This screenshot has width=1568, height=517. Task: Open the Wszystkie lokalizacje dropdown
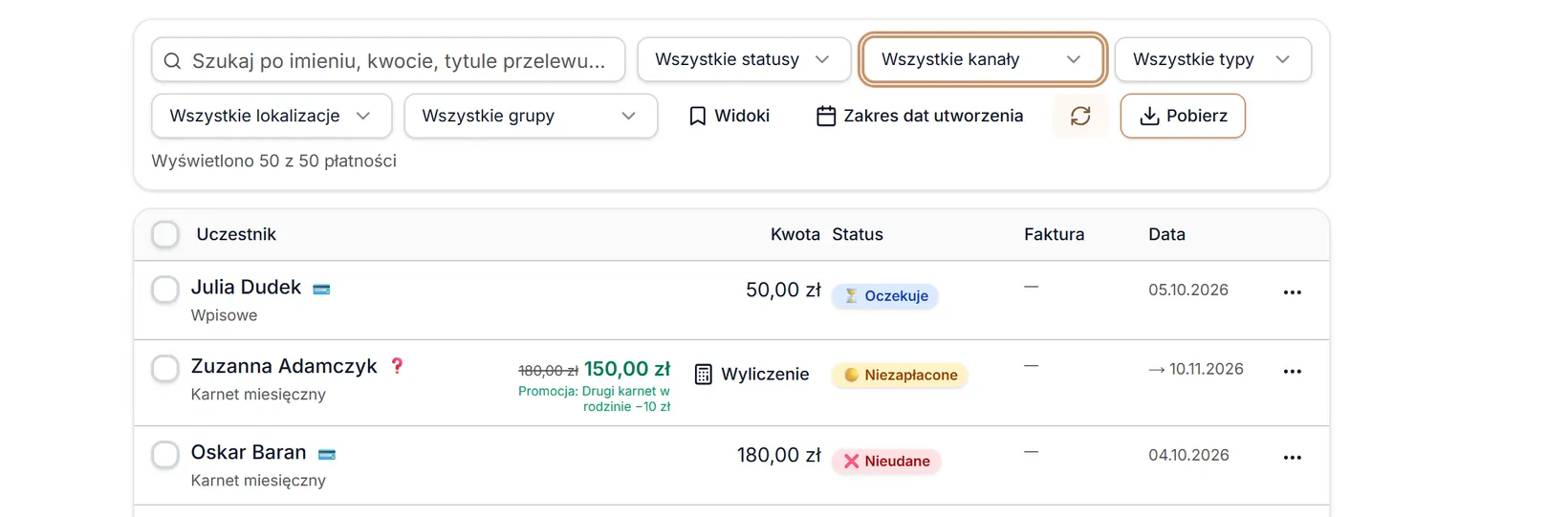point(272,116)
